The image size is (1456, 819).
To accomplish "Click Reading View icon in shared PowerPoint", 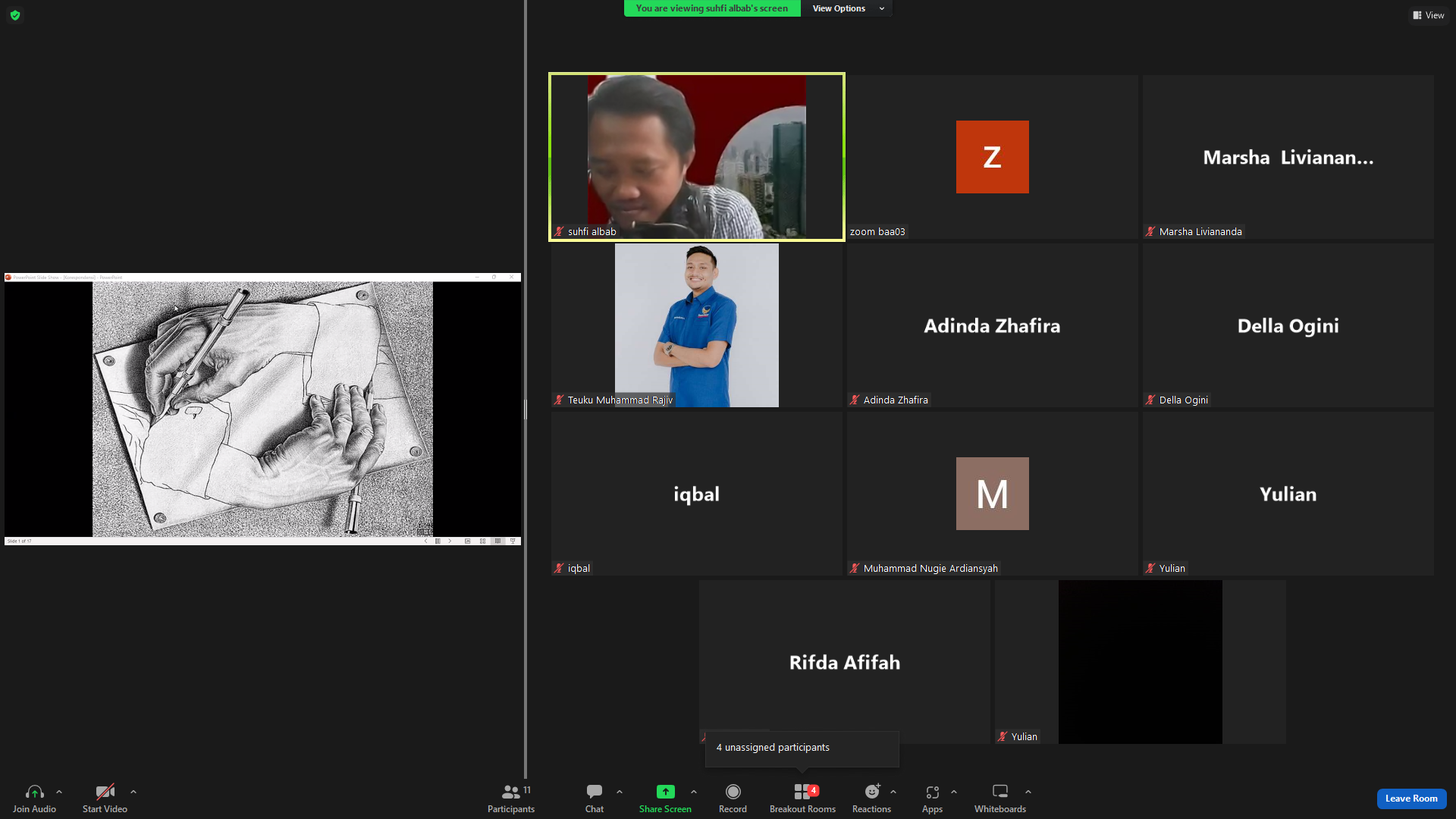I will pyautogui.click(x=497, y=541).
